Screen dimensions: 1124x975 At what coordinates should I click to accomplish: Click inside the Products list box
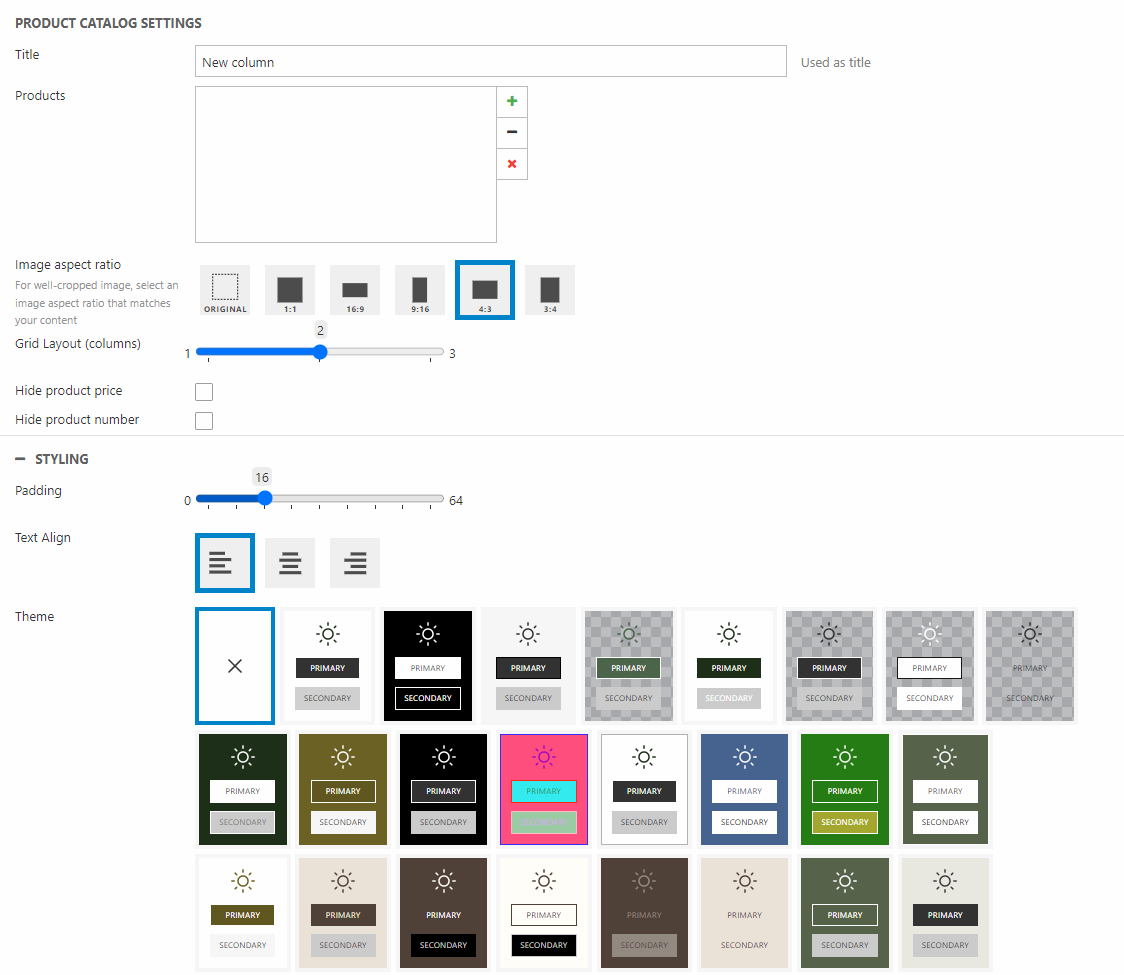pos(345,165)
